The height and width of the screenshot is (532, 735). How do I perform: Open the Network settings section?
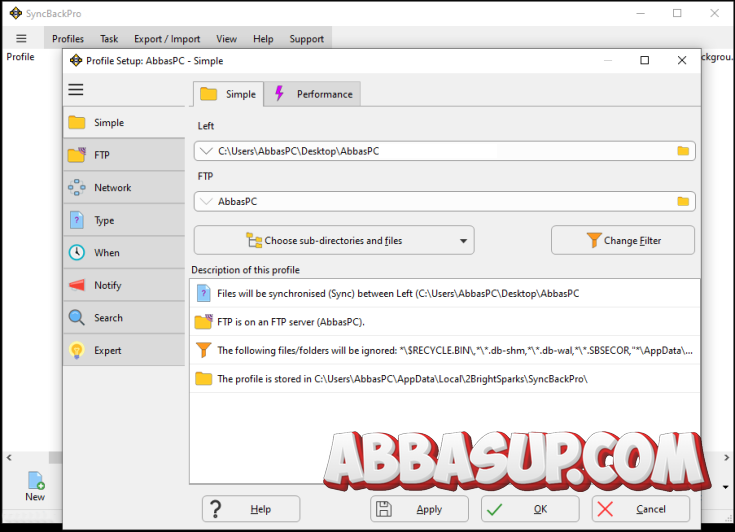pos(124,187)
